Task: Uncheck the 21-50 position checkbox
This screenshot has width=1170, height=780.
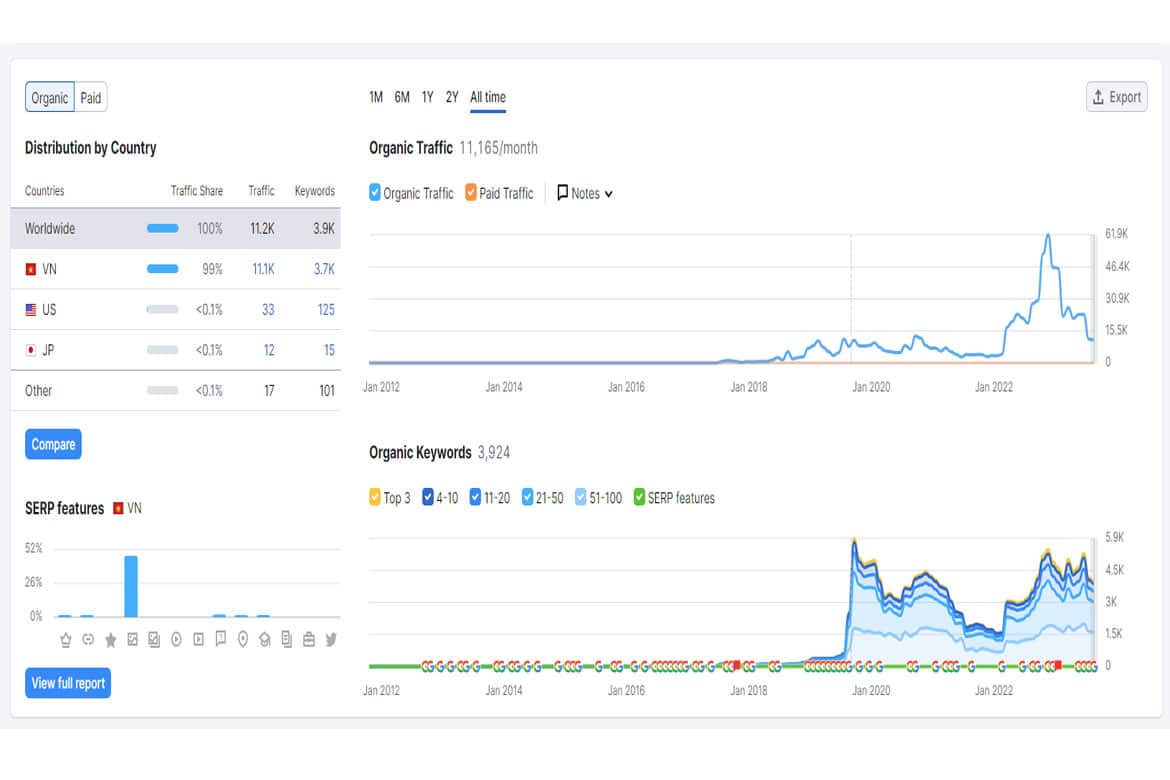Action: (x=528, y=497)
